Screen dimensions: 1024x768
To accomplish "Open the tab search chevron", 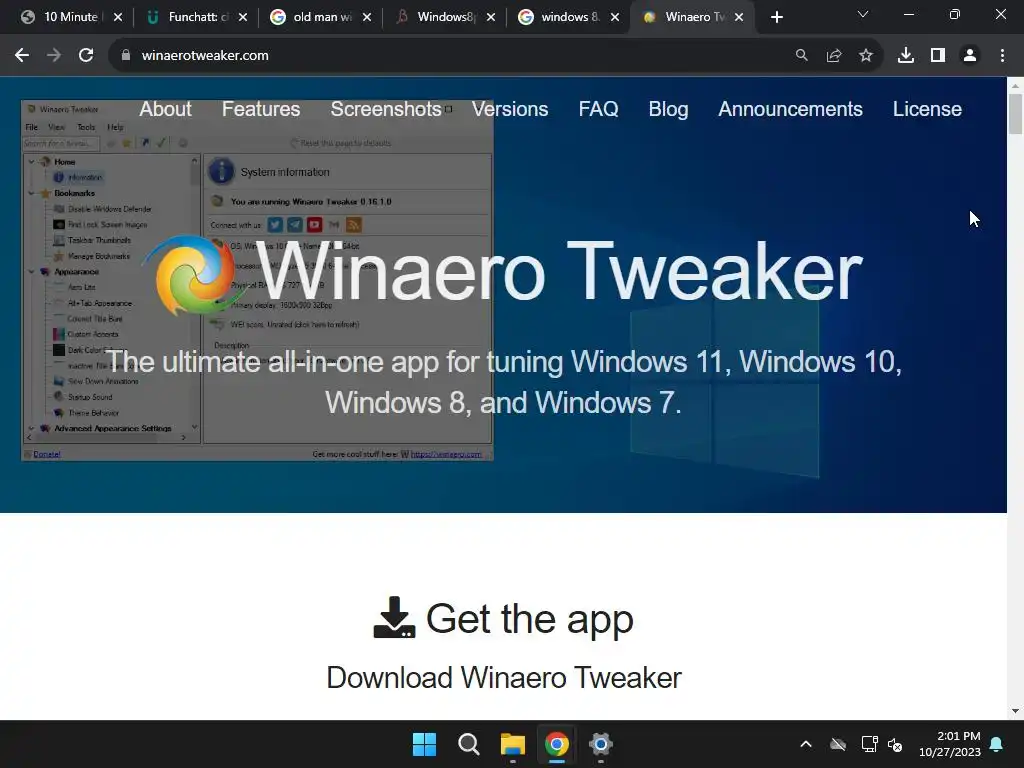I will point(863,14).
